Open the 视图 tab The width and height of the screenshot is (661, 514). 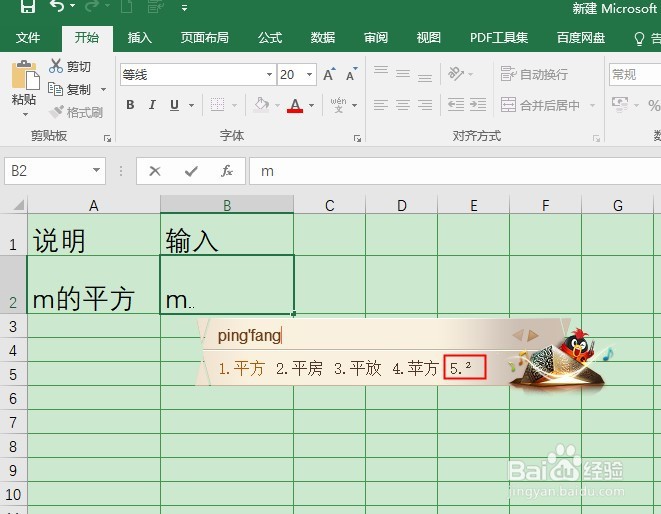pos(428,38)
